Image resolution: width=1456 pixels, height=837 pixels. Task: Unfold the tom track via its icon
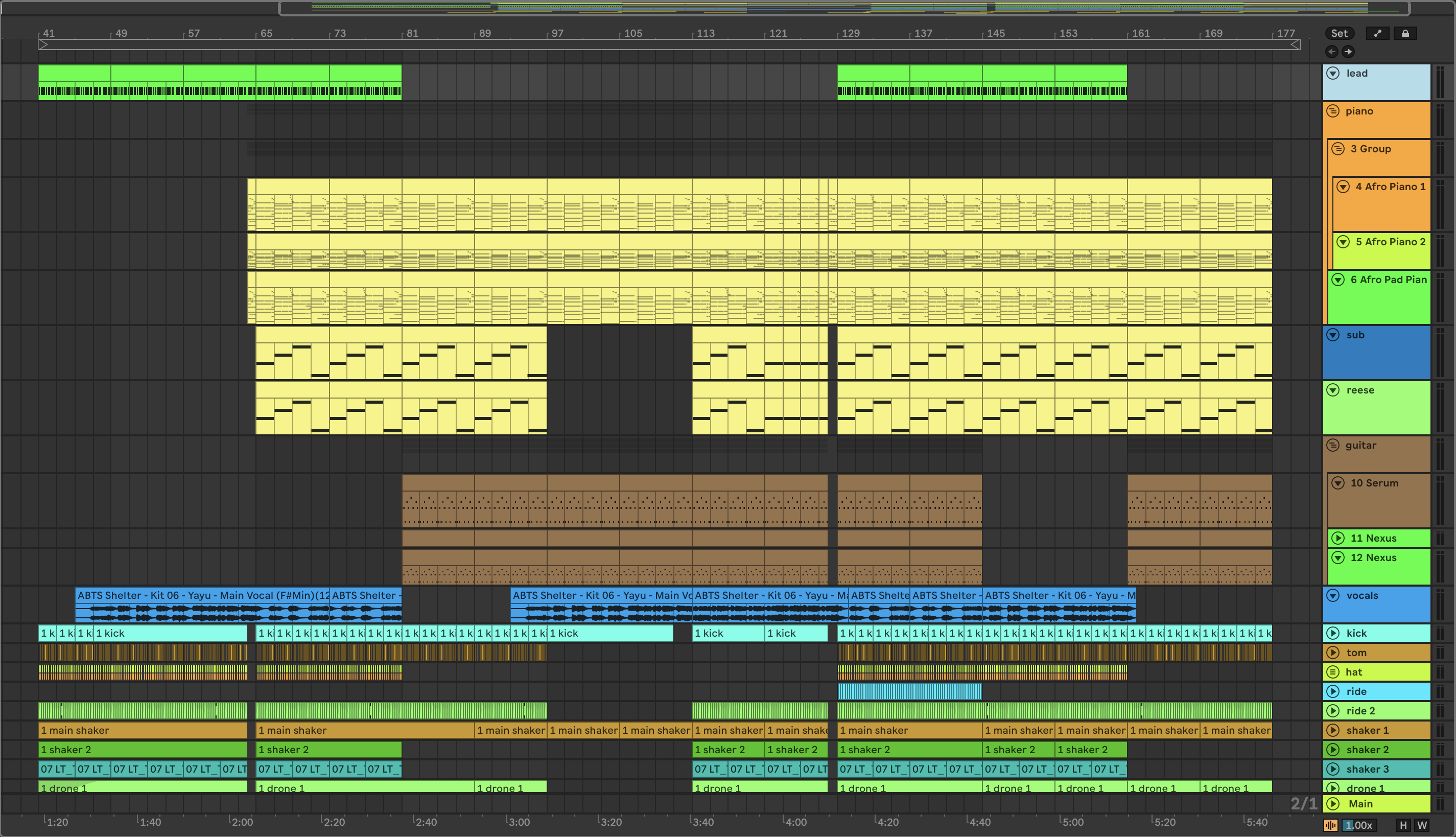point(1333,653)
